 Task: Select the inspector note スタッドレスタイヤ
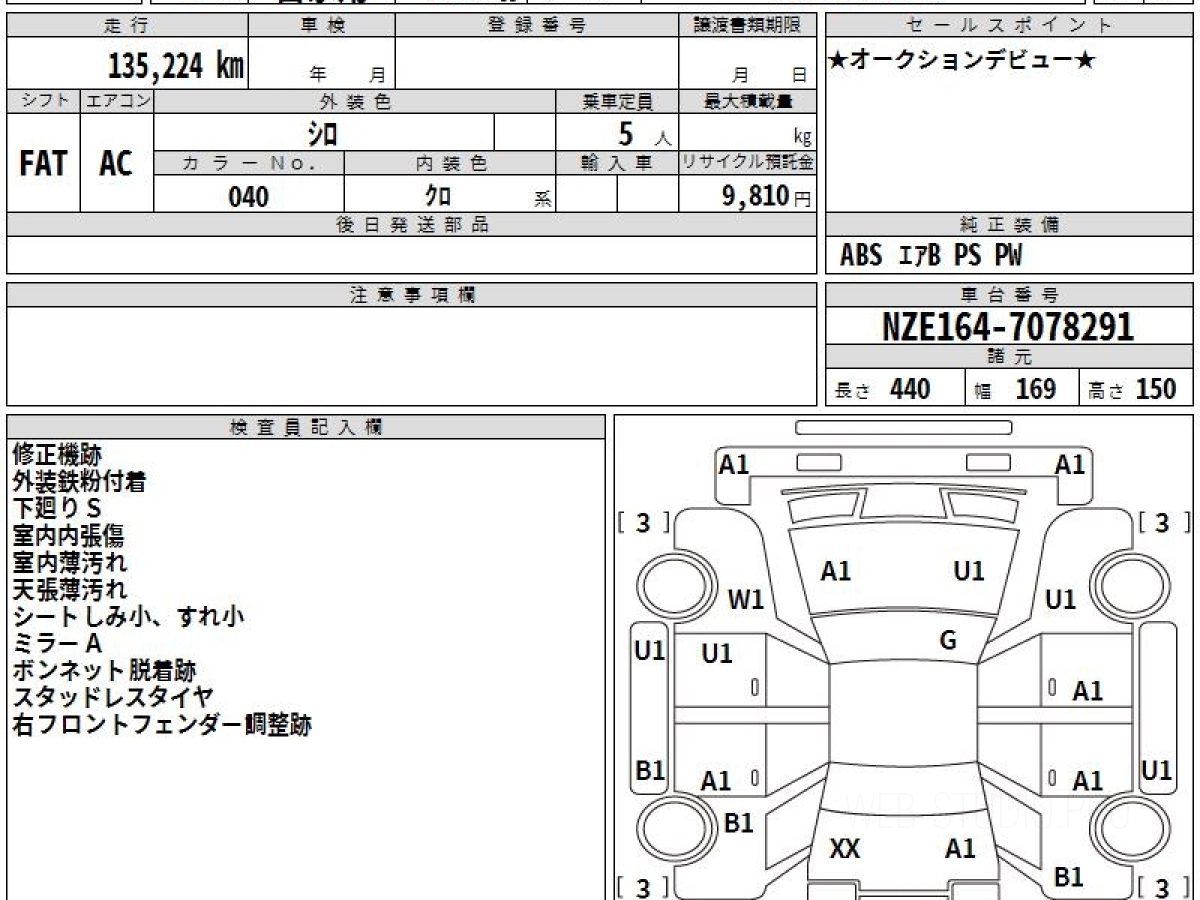tap(113, 698)
